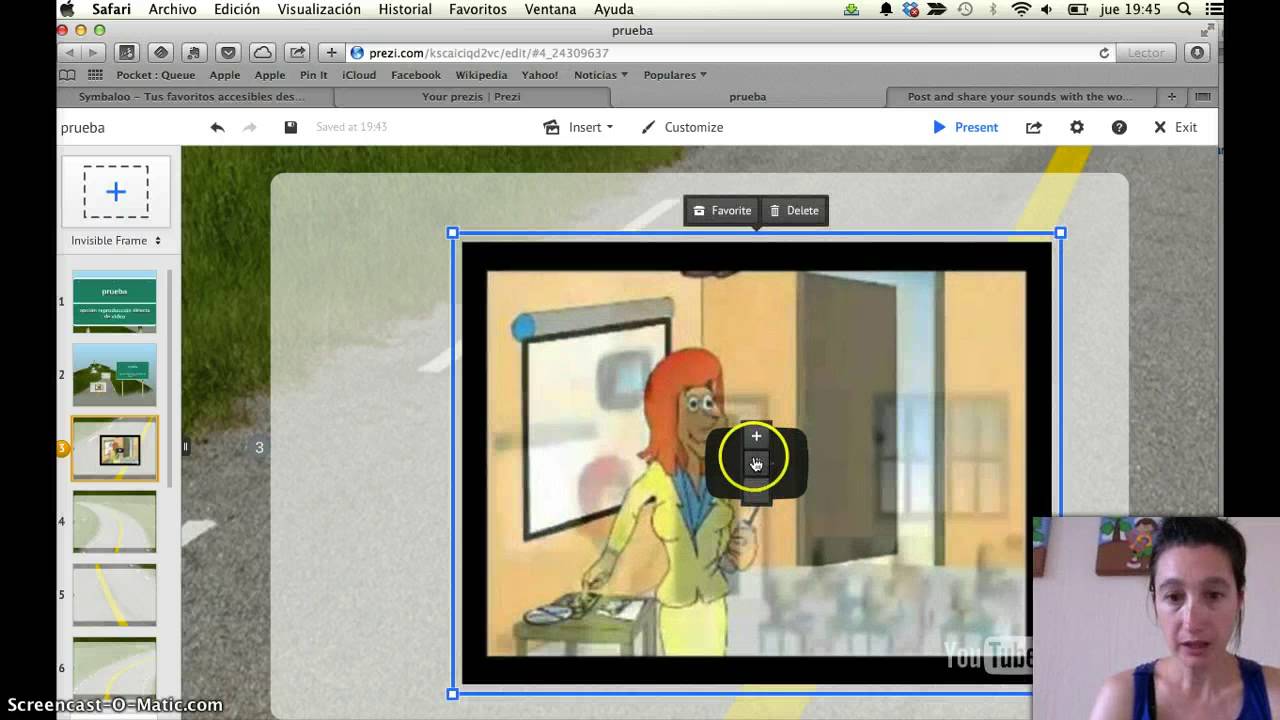The height and width of the screenshot is (720, 1280).
Task: Open the Invisible Frame type dropdown
Action: [x=116, y=240]
